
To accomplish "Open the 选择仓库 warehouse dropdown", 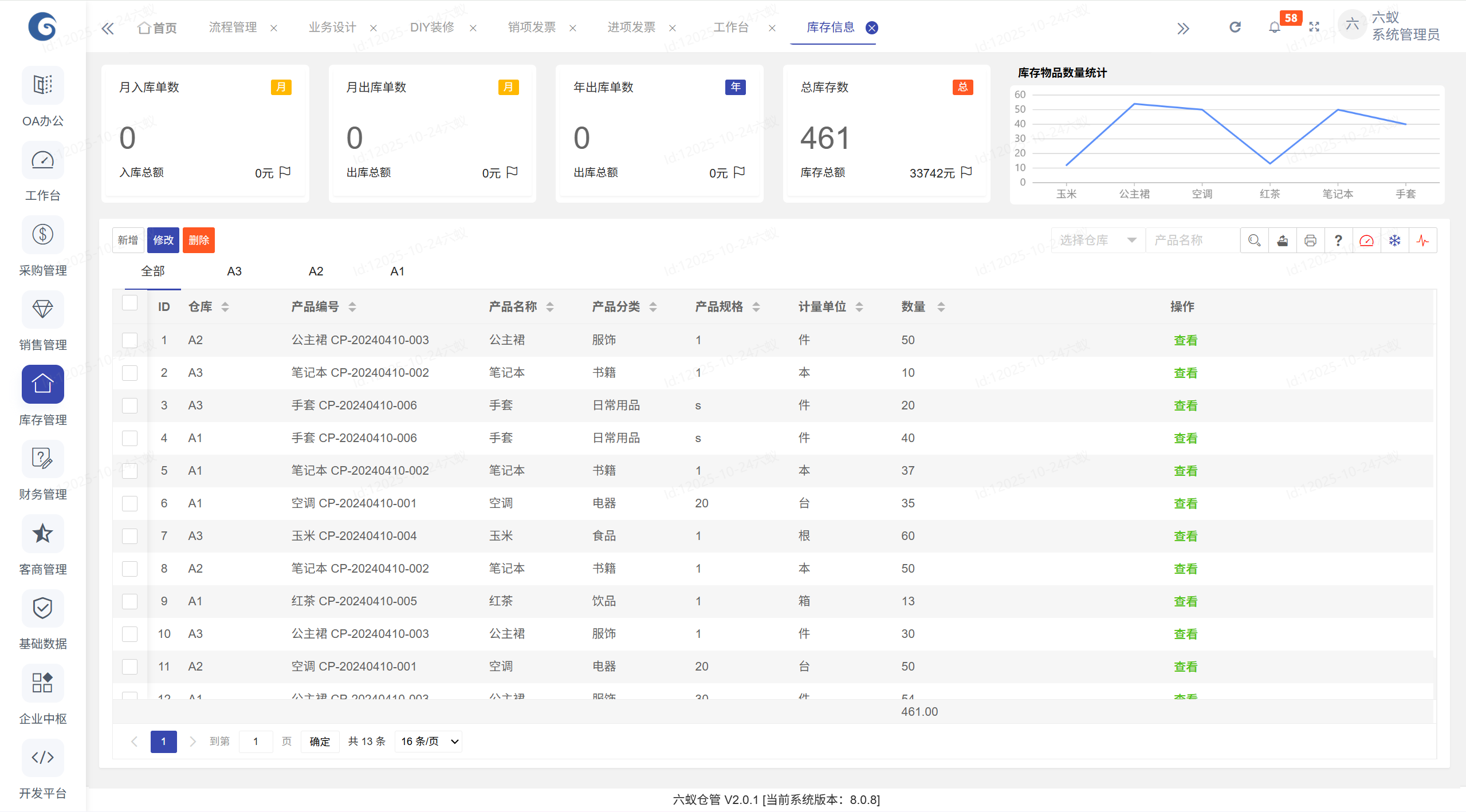I will [x=1097, y=241].
